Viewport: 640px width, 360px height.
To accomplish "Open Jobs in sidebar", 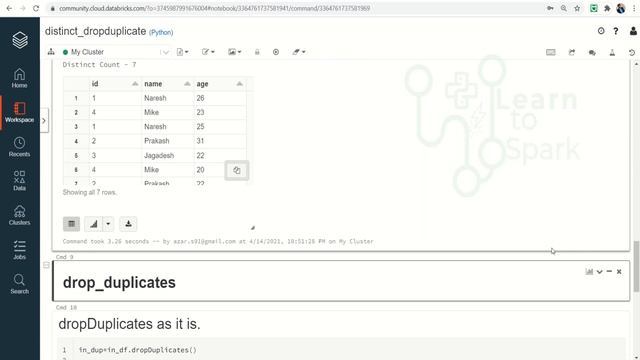I will click(19, 250).
